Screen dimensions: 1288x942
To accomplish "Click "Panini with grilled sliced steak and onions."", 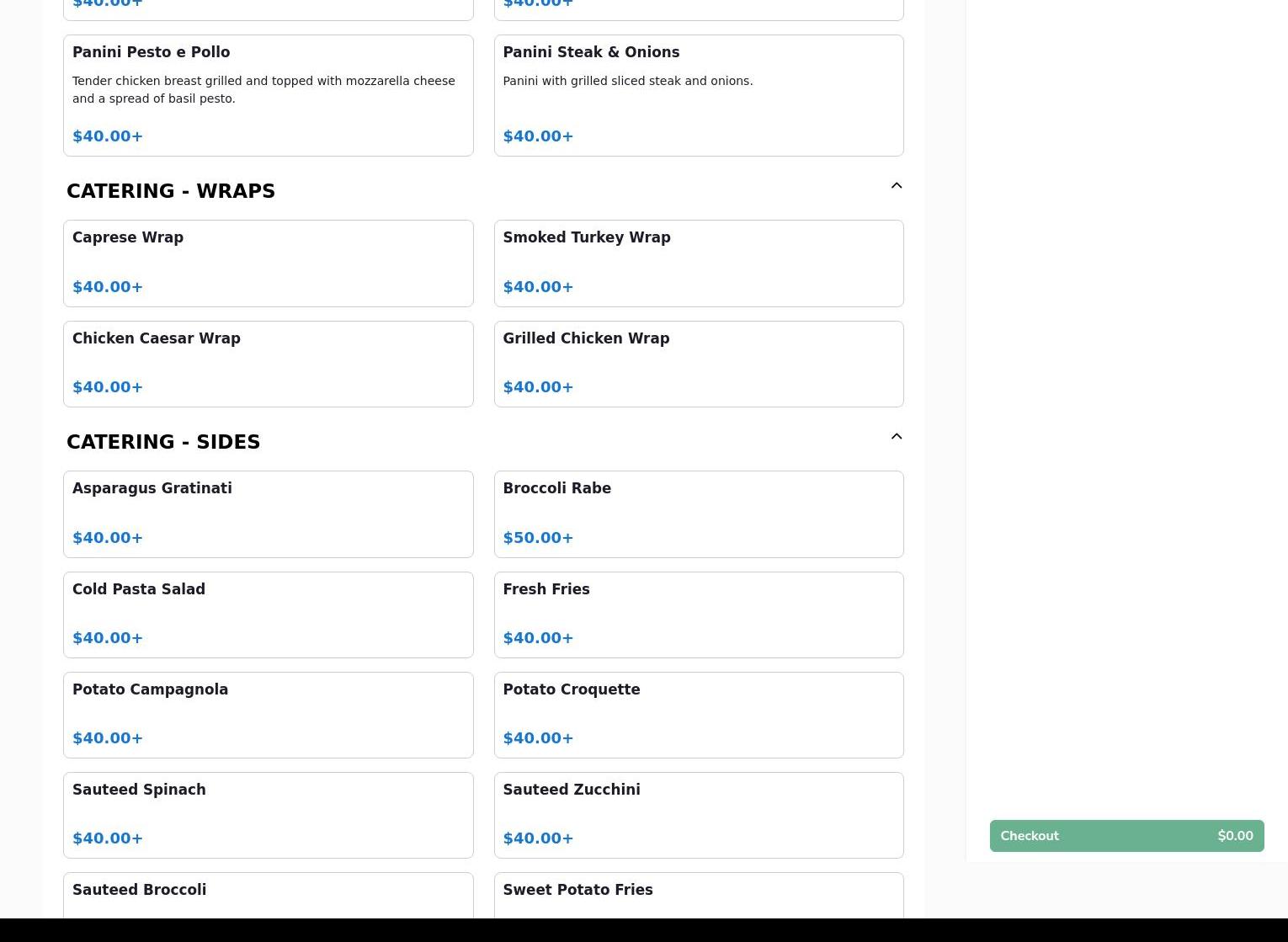I will point(628,81).
